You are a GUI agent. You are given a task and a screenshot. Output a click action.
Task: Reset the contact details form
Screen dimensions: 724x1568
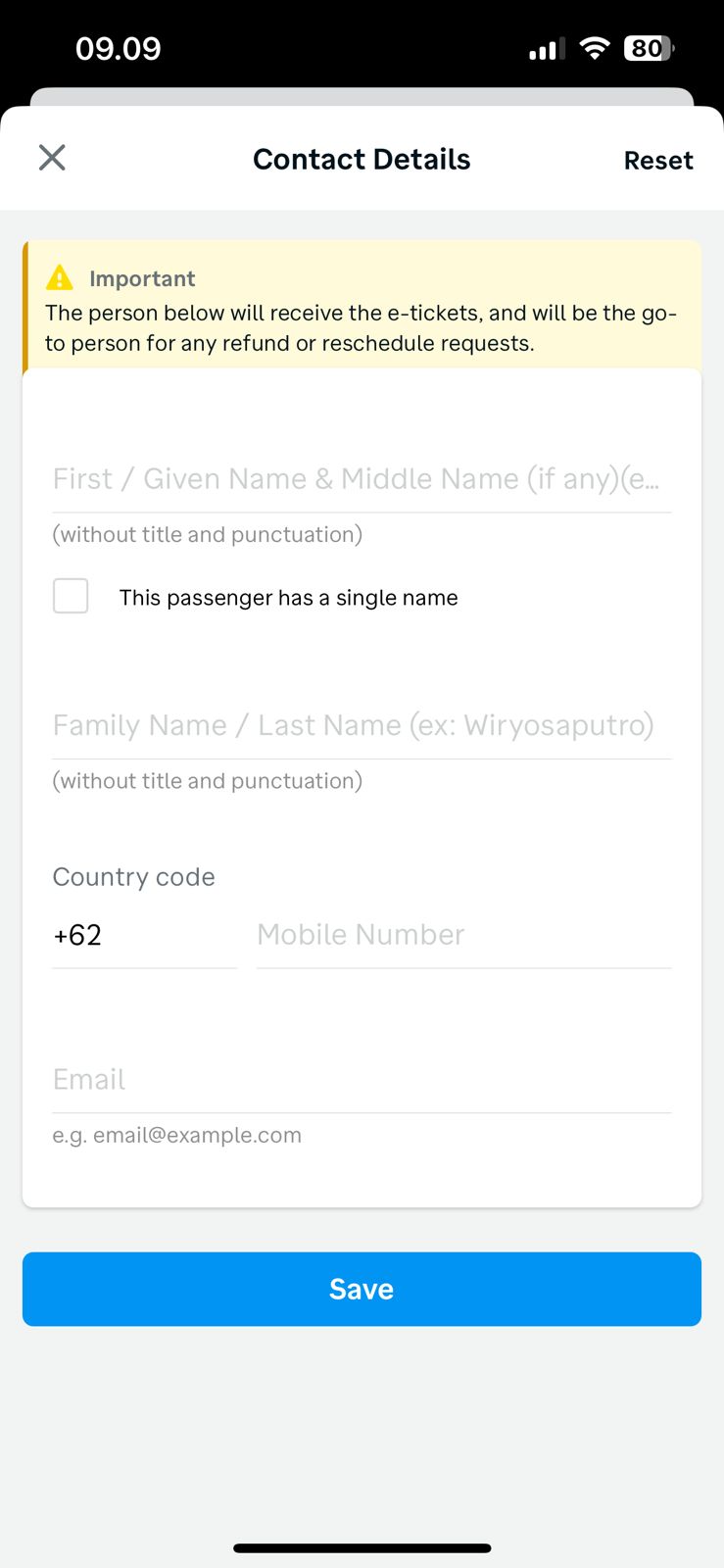click(658, 161)
